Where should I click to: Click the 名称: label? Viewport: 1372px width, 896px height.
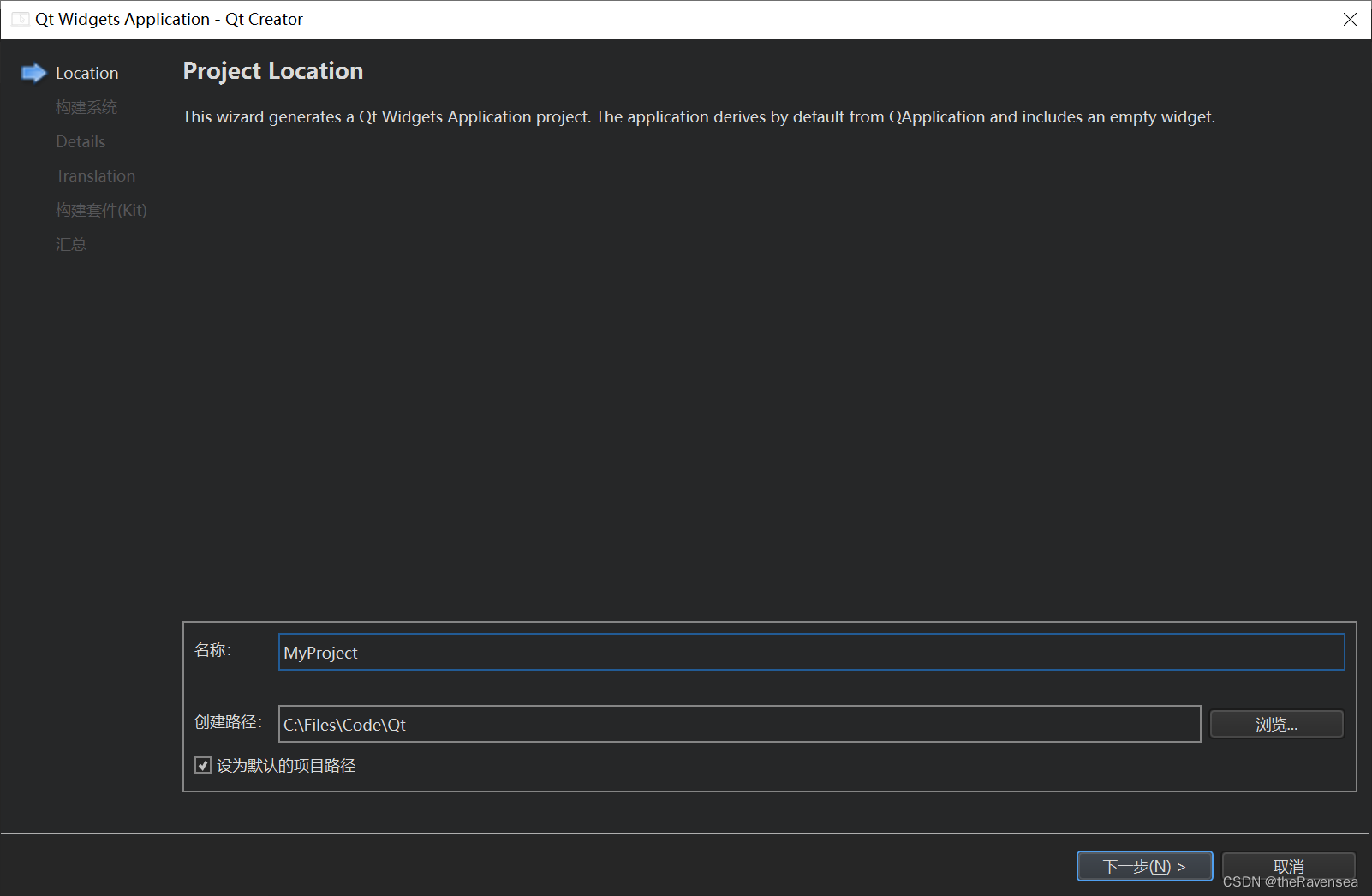coord(212,650)
